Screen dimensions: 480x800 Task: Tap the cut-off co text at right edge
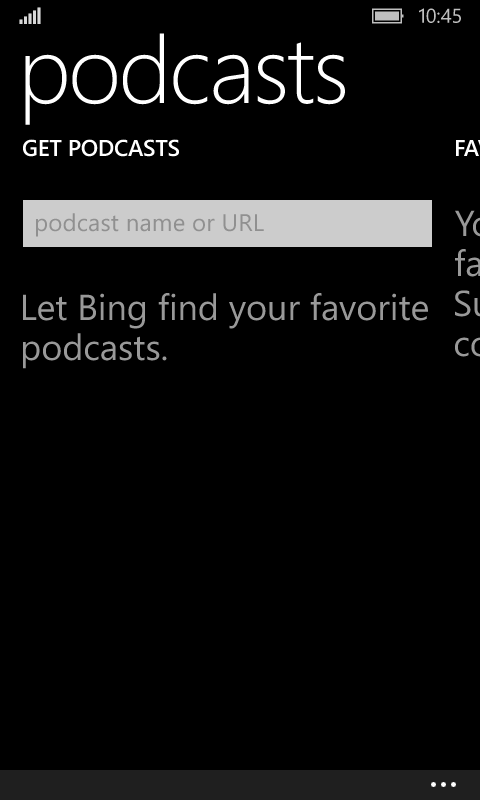[467, 345]
